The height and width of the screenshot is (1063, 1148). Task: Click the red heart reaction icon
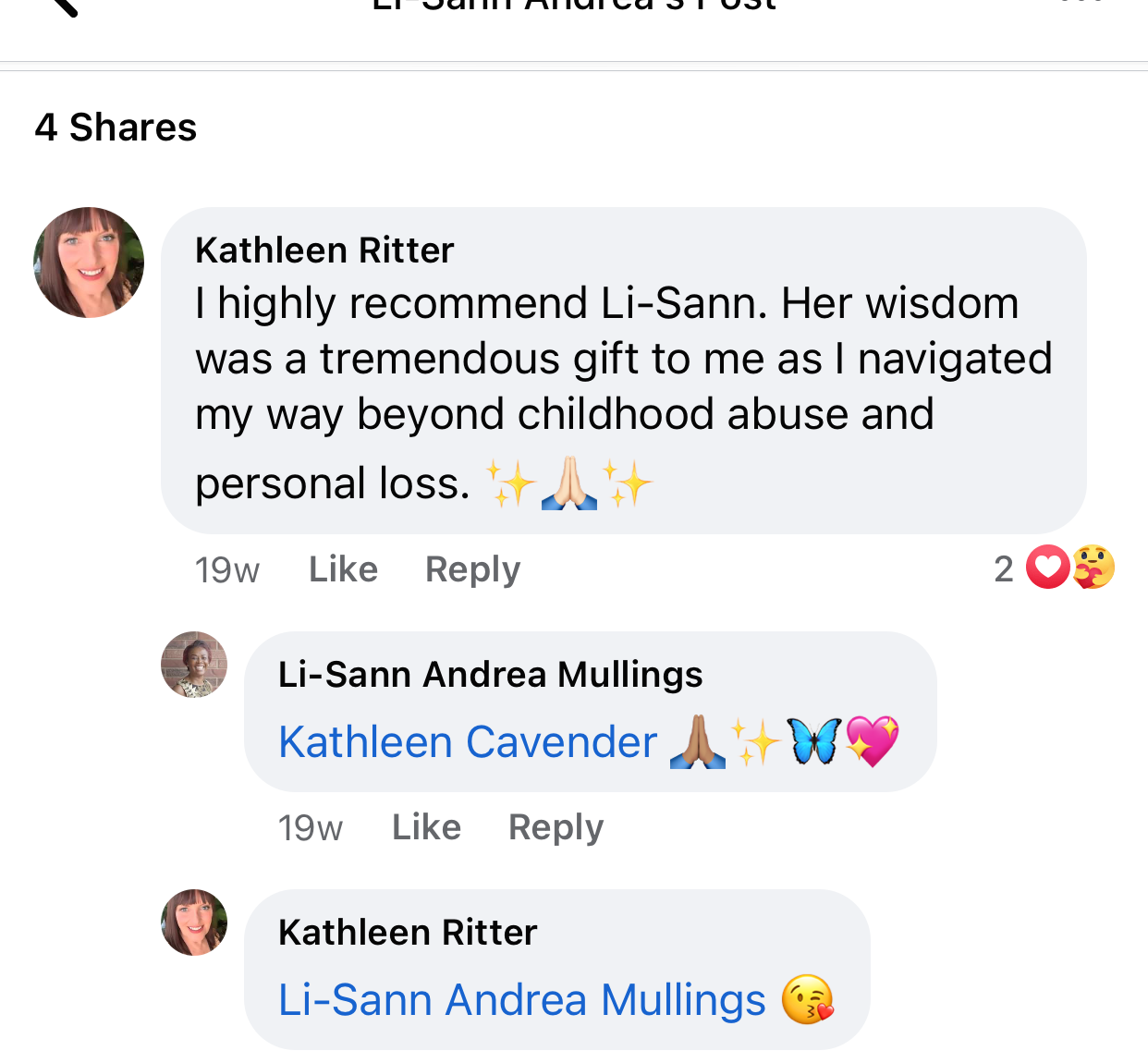pyautogui.click(x=1048, y=568)
